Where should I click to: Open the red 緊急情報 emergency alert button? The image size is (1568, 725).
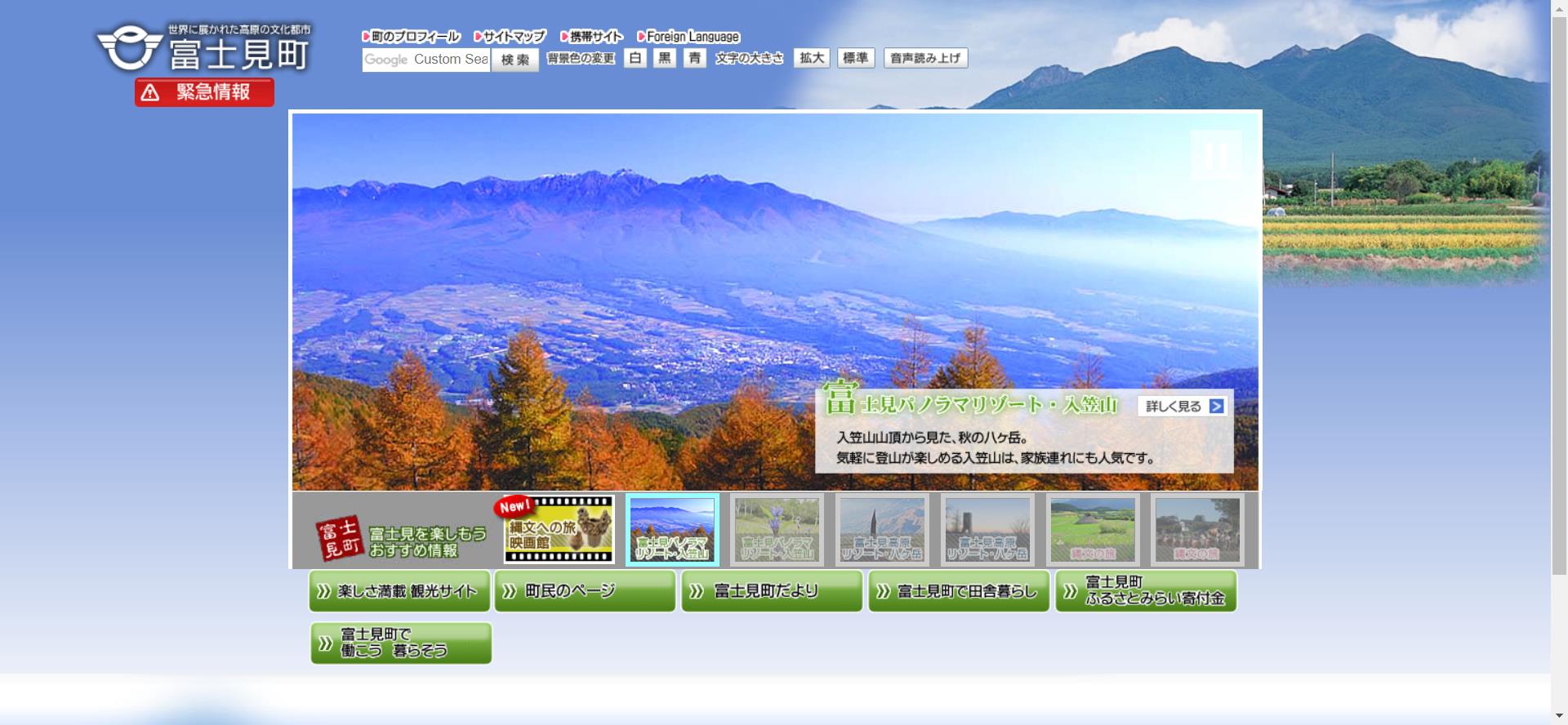(x=204, y=92)
